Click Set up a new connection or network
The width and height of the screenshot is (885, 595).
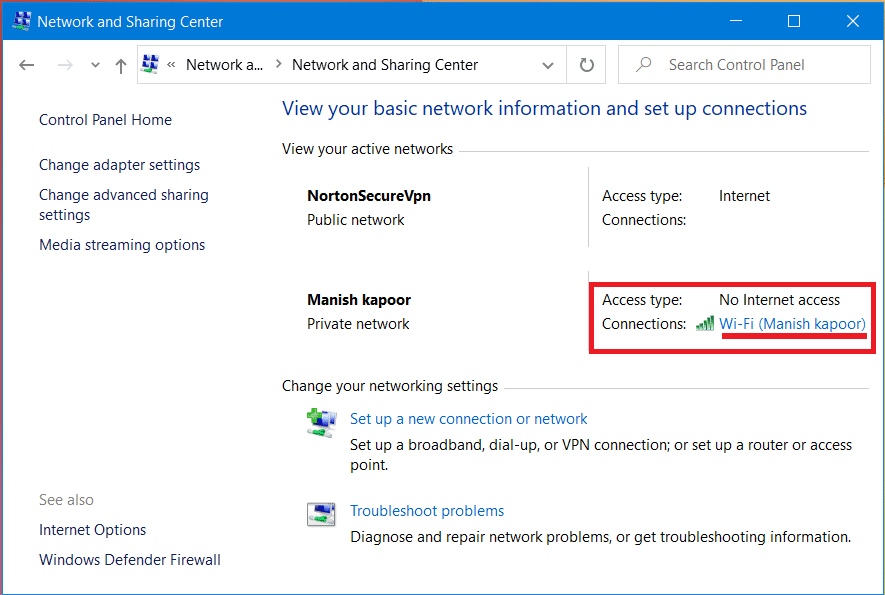tap(468, 419)
